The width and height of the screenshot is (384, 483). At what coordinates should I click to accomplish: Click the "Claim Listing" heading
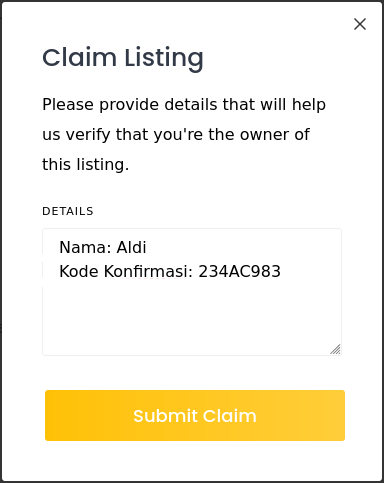pyautogui.click(x=123, y=58)
